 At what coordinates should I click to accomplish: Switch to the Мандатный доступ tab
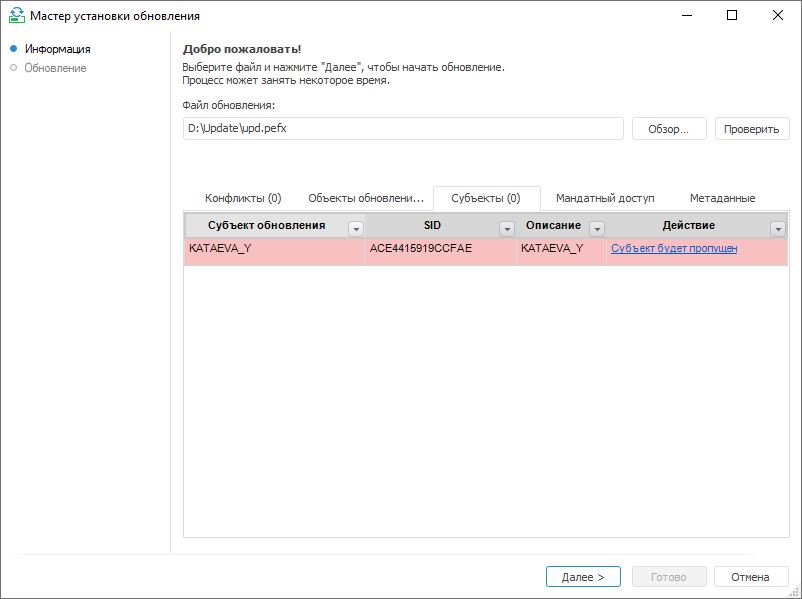[x=605, y=198]
